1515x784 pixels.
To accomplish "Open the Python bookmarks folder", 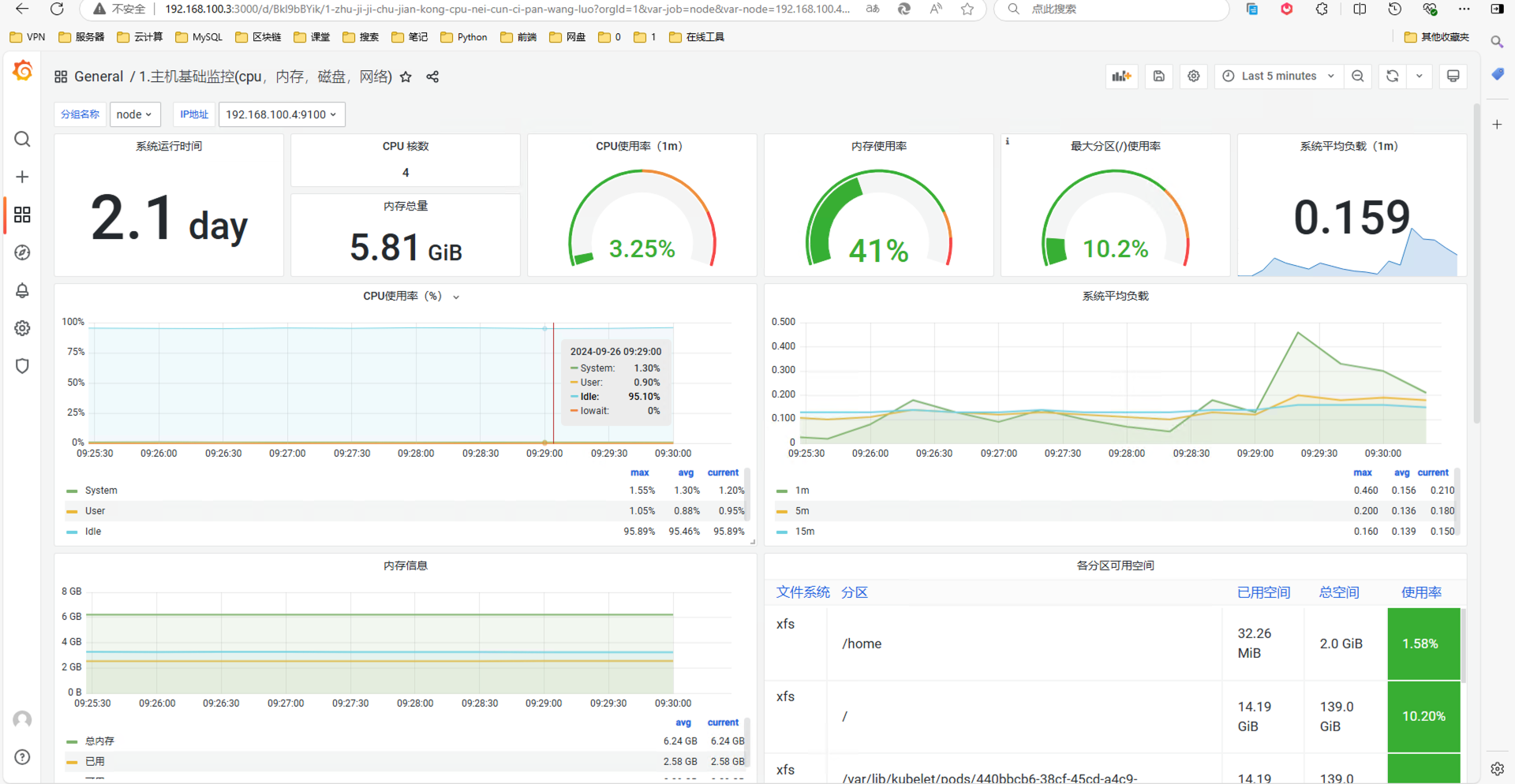I will coord(464,37).
